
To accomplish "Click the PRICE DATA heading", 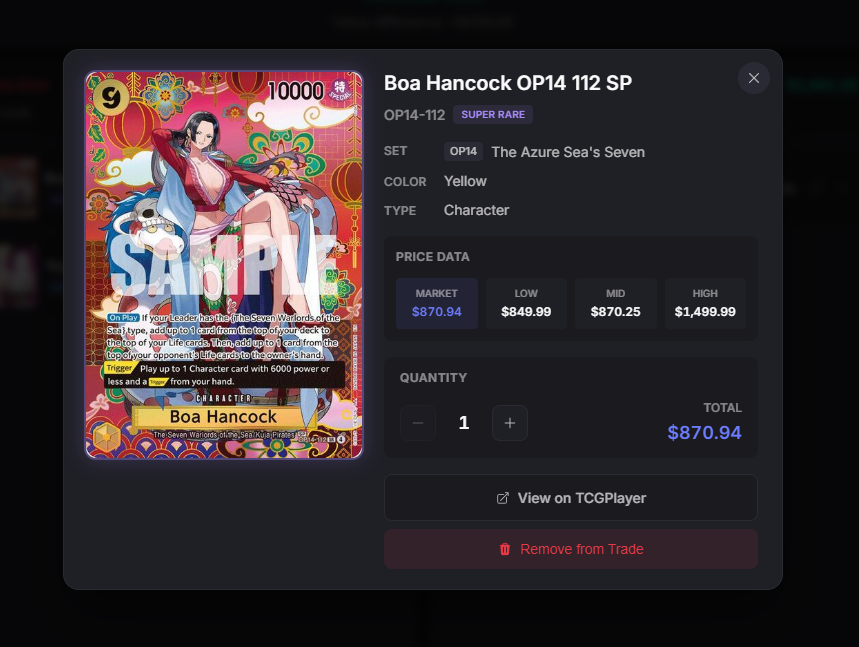I will tap(433, 257).
